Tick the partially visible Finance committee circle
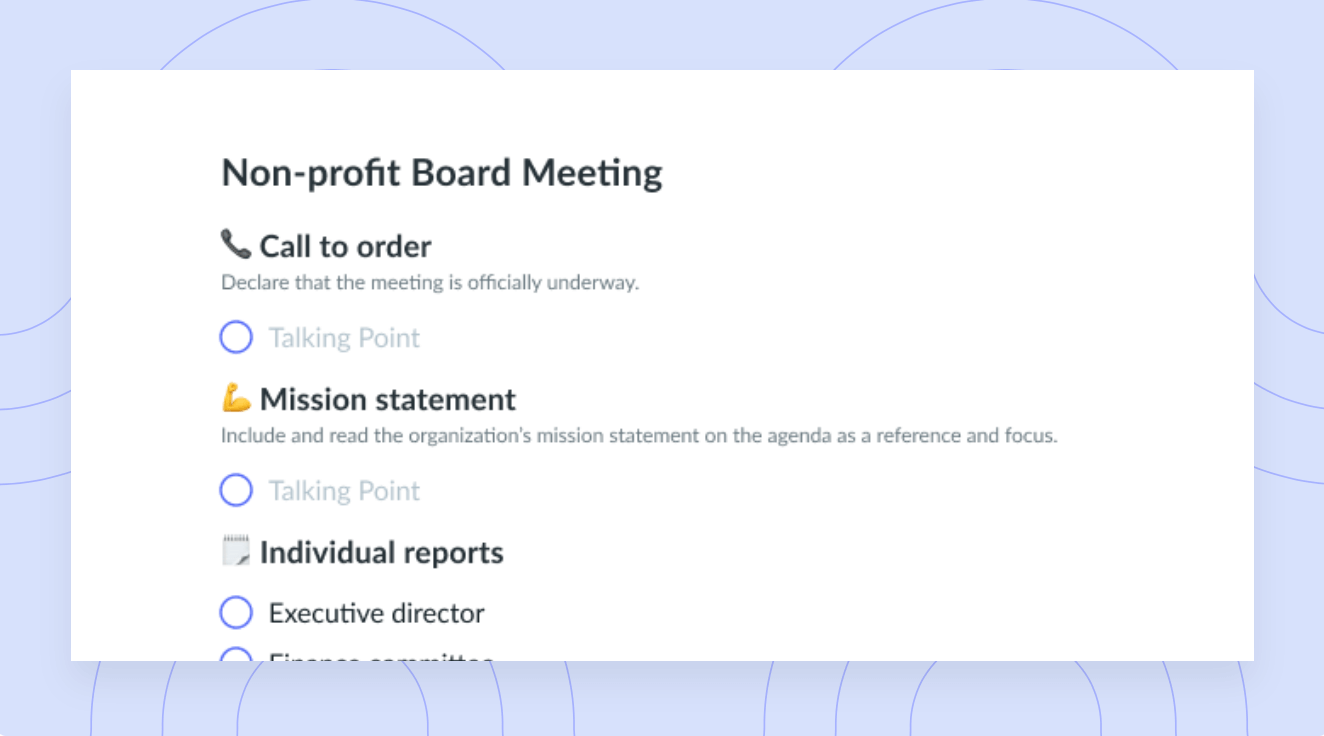Screen dimensions: 1324x736 click(236, 653)
